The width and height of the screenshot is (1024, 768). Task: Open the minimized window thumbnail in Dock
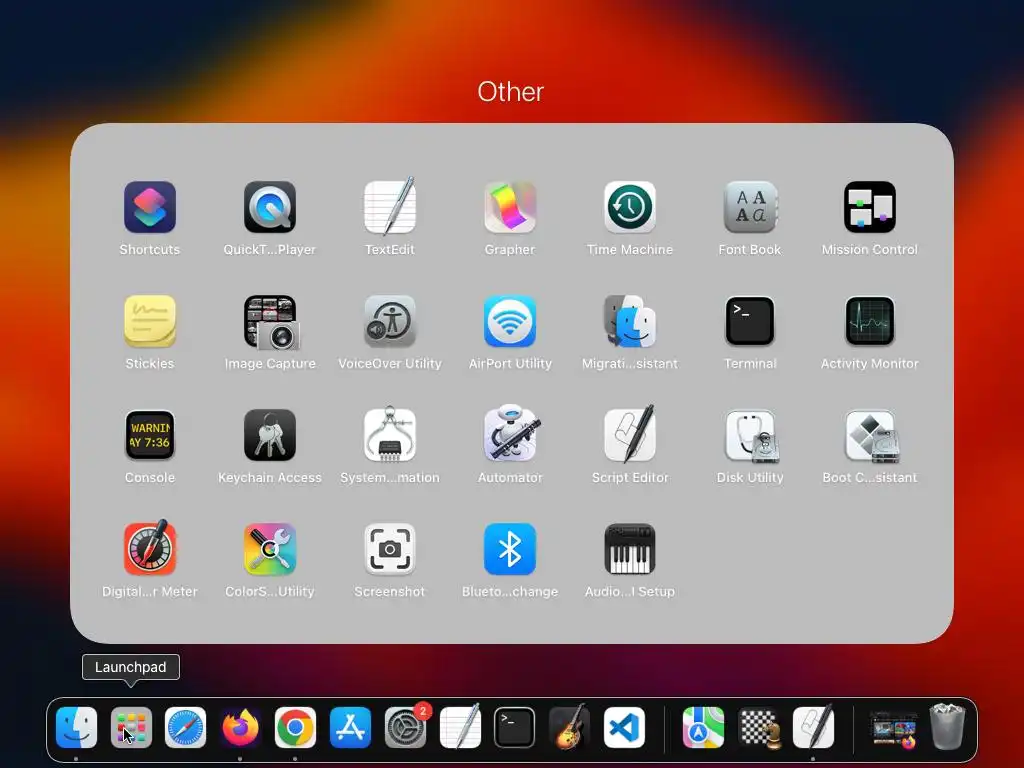pyautogui.click(x=893, y=729)
